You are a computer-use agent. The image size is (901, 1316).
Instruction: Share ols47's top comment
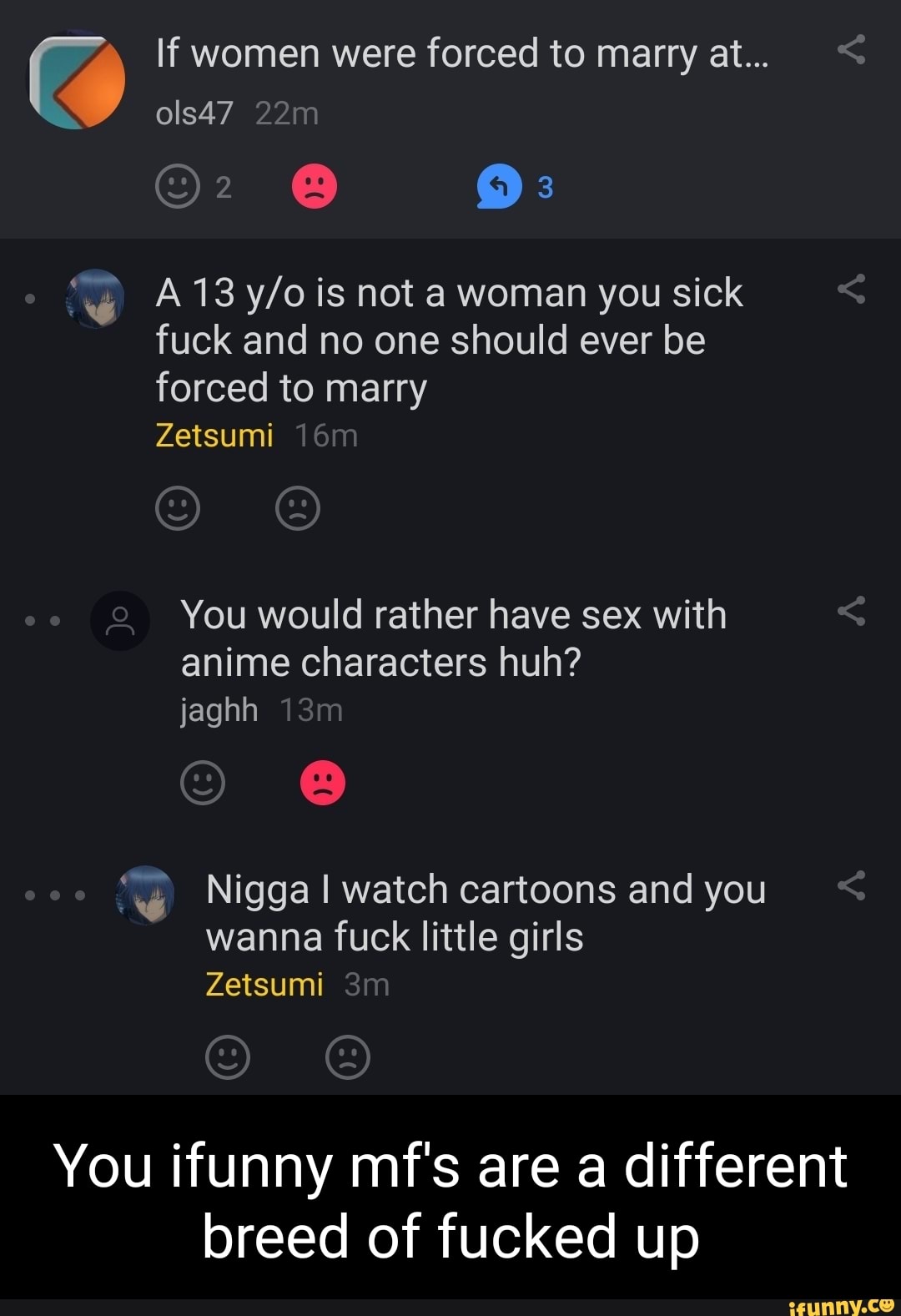coord(851,50)
